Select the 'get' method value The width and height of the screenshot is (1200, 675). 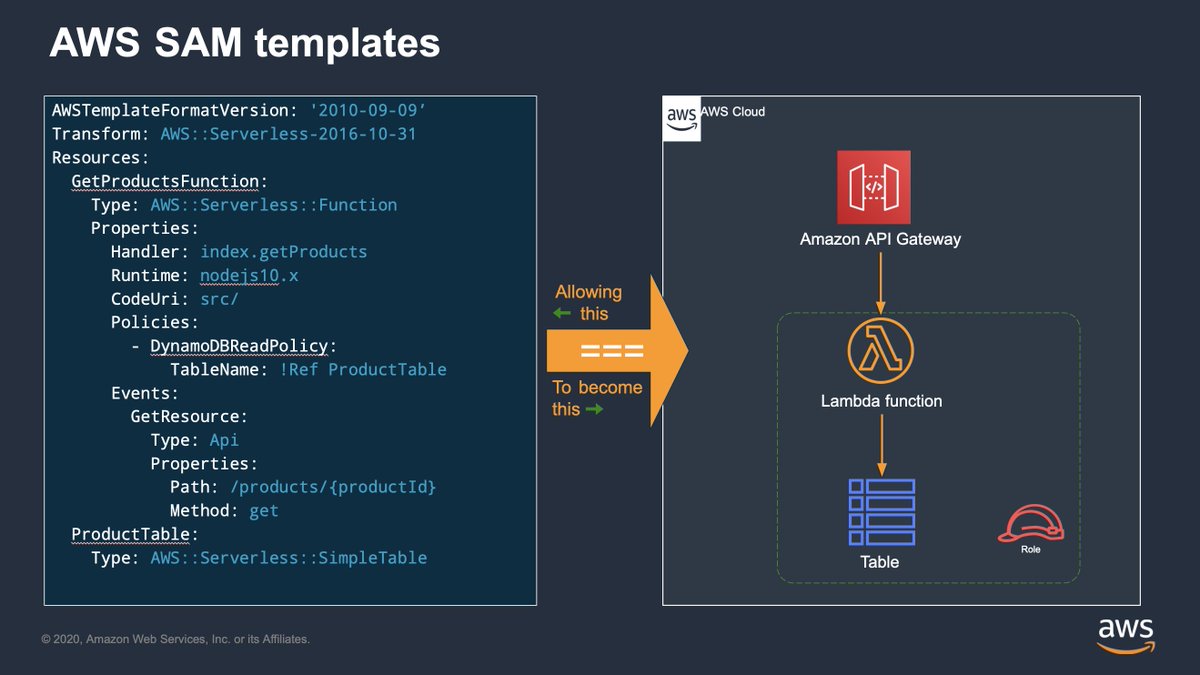pyautogui.click(x=264, y=511)
